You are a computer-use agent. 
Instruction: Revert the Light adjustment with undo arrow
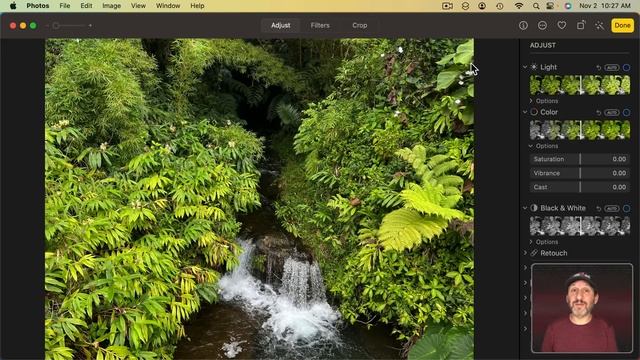pos(598,68)
